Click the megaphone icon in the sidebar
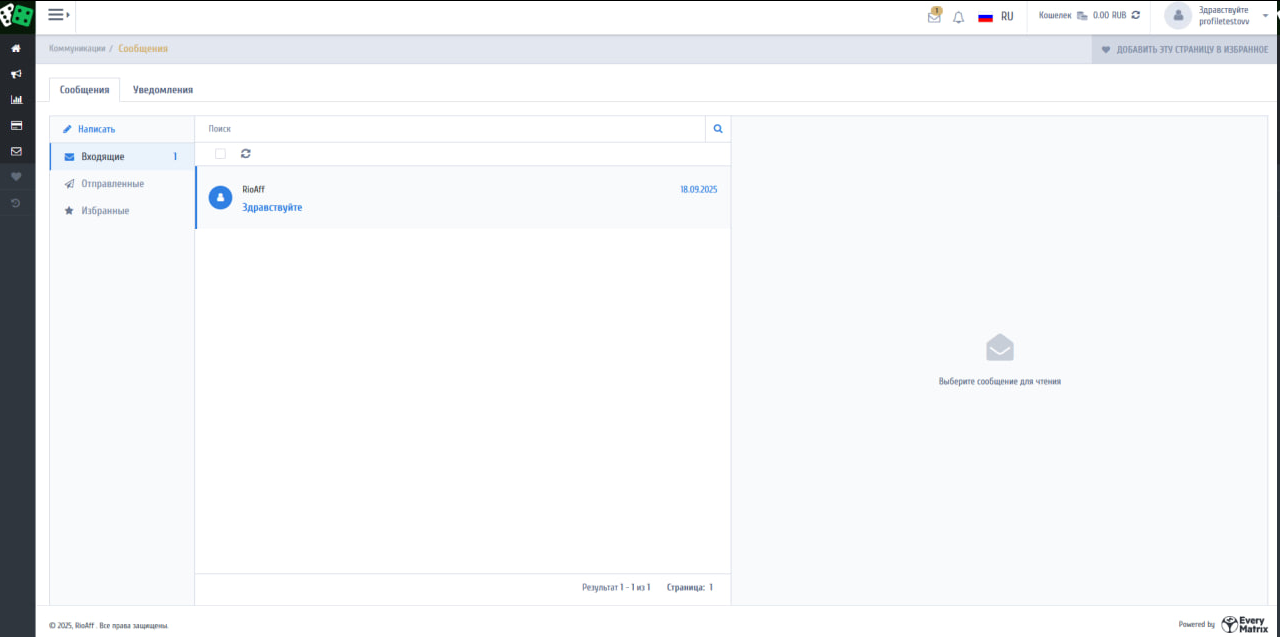 [x=16, y=74]
